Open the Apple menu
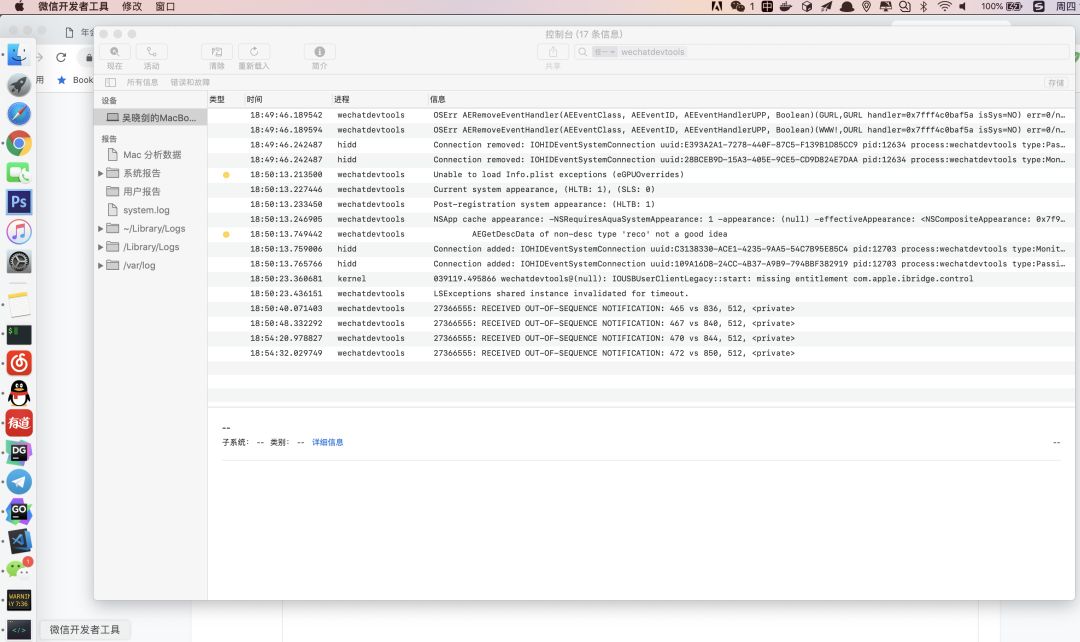 (19, 6)
